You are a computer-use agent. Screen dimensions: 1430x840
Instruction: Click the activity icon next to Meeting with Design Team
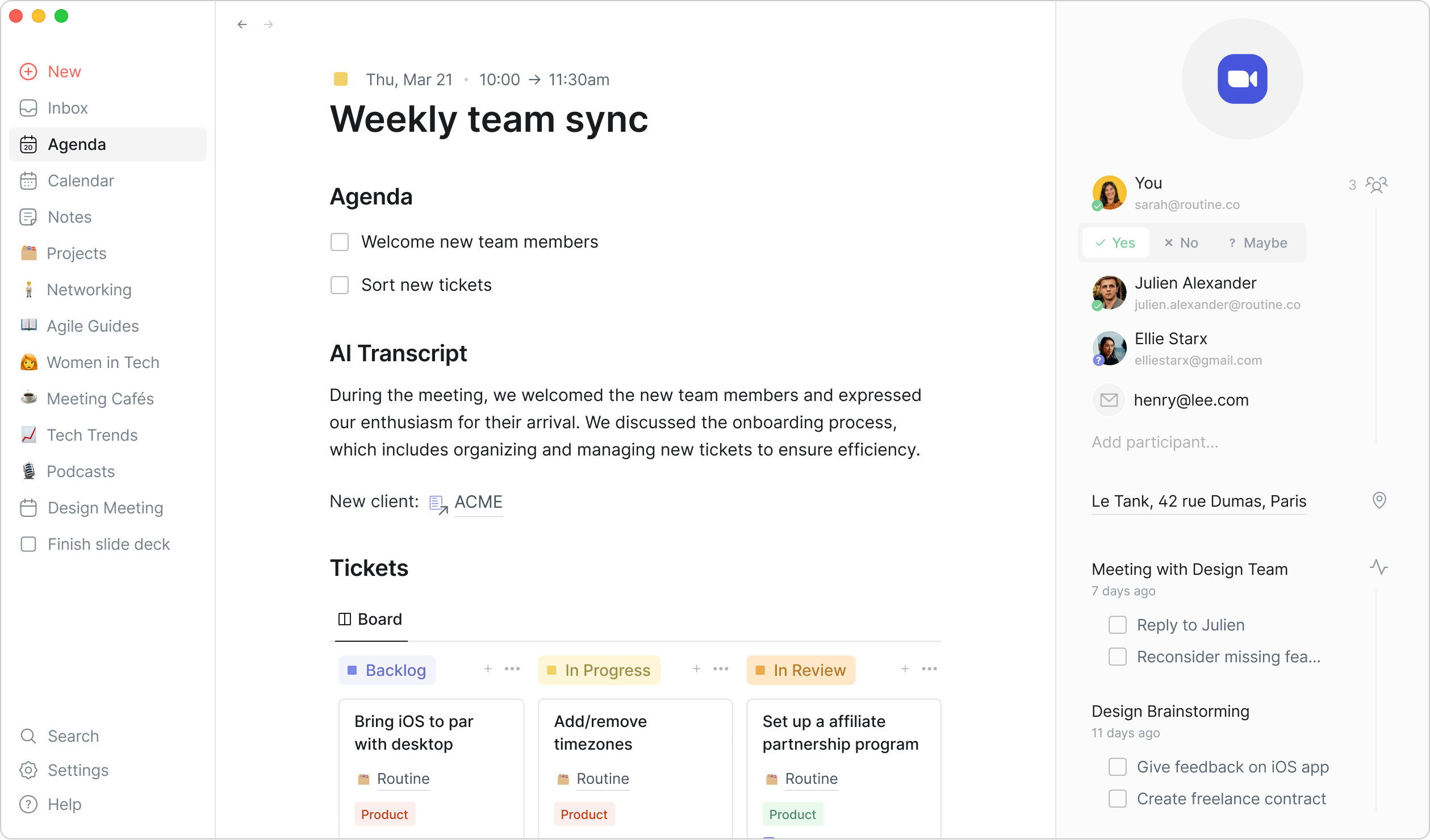[x=1380, y=567]
